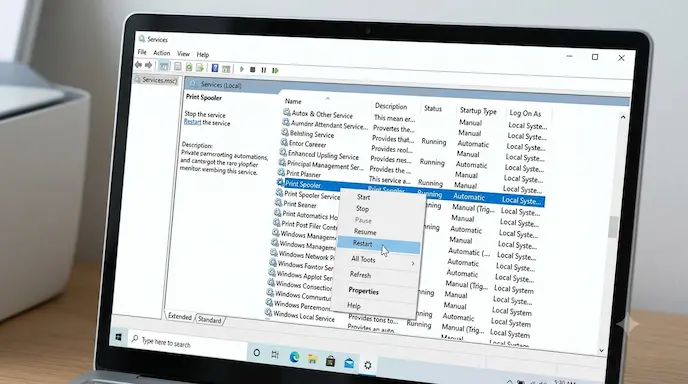Click the Type here to search box
The width and height of the screenshot is (688, 384).
click(188, 342)
